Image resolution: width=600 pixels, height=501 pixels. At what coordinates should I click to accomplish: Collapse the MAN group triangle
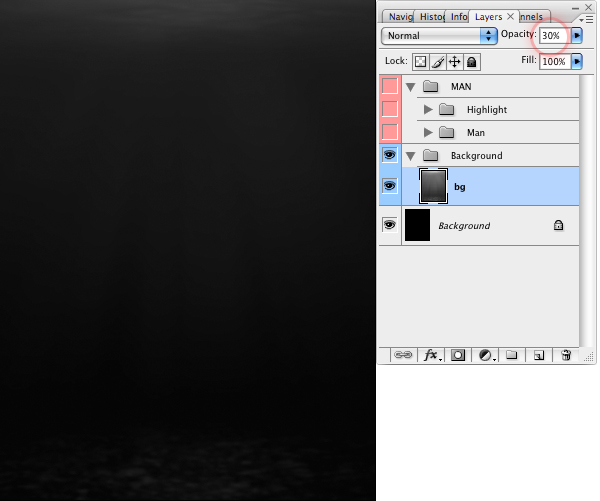point(411,87)
